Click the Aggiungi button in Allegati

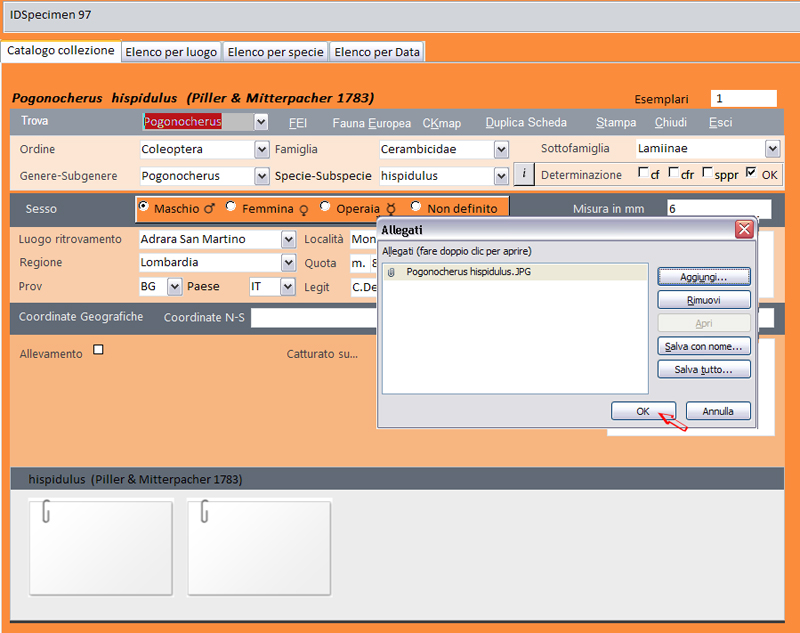703,276
